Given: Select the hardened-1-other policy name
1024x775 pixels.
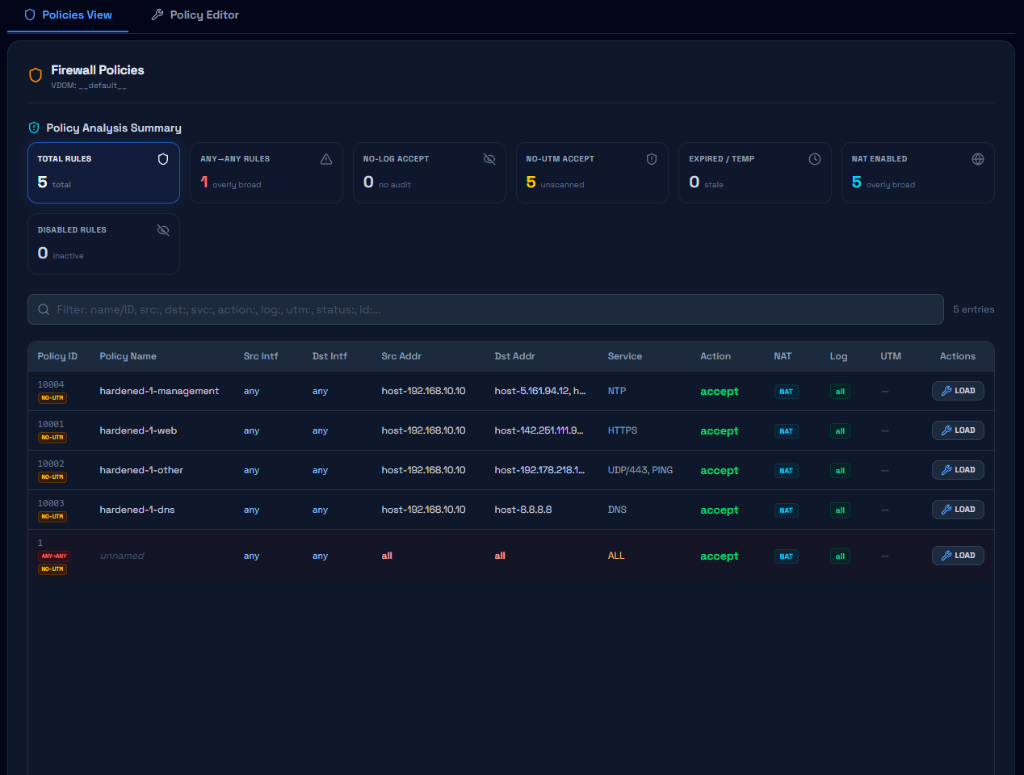Looking at the screenshot, I should tap(141, 470).
